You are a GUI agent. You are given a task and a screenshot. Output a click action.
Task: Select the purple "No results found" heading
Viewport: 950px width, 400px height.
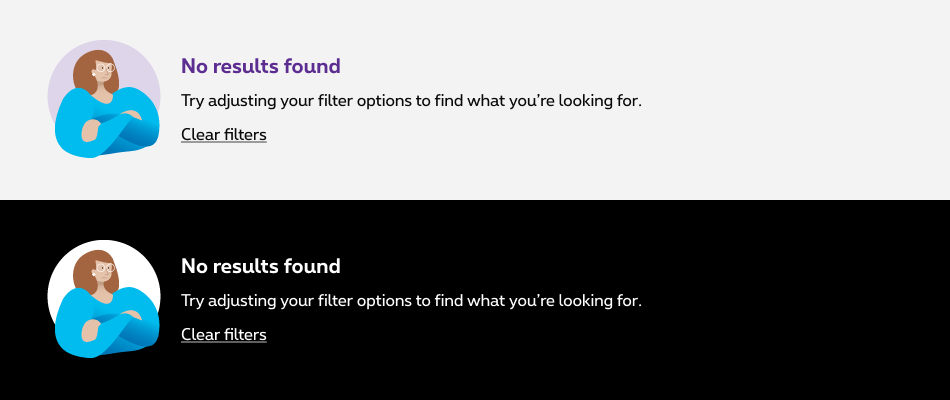260,66
